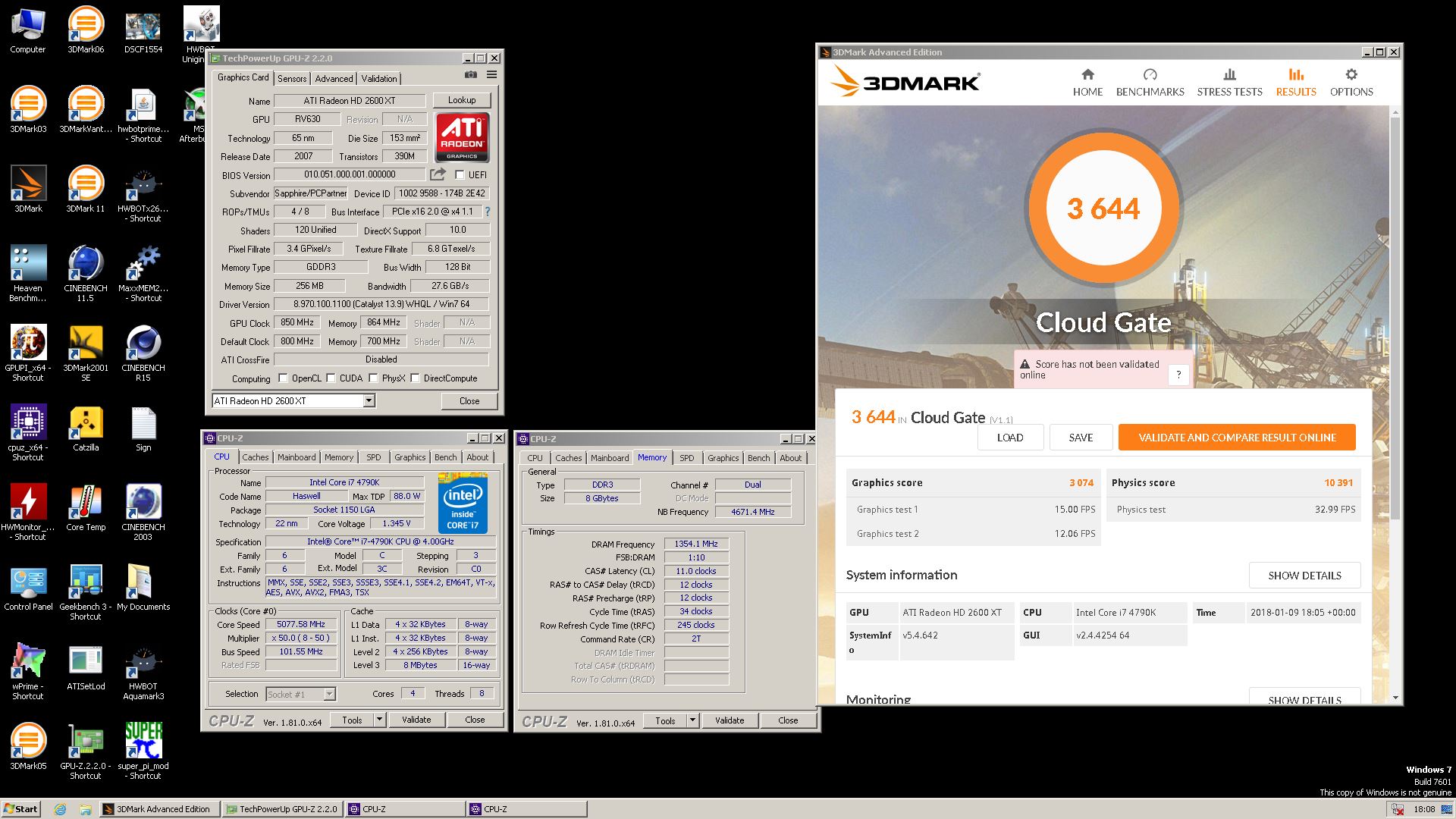Image resolution: width=1456 pixels, height=819 pixels.
Task: Switch to Sensors tab in GPU-Z
Action: [x=292, y=79]
